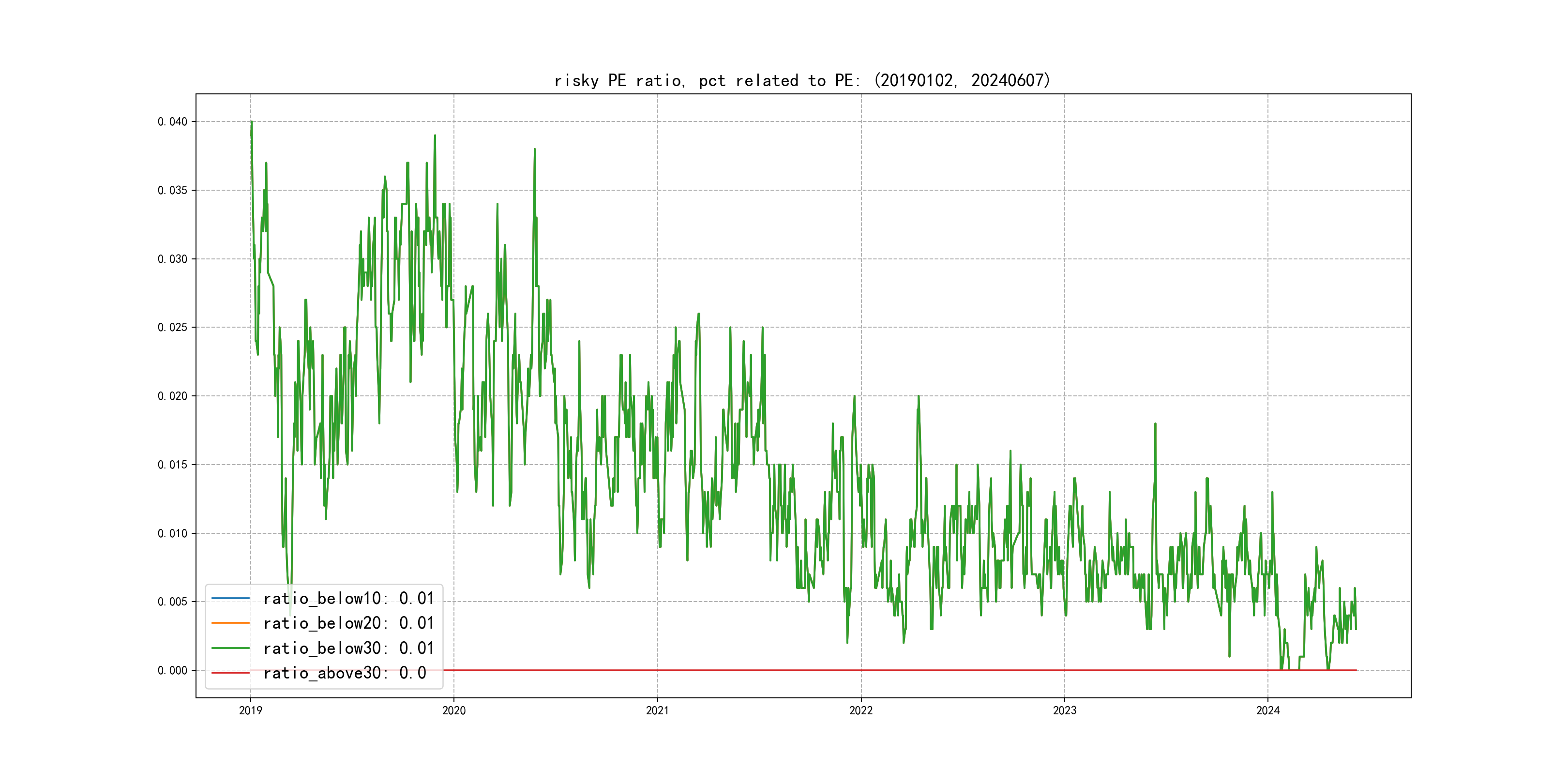Screen dimensions: 1568x784
Task: Select the 'ratio_below20: 0.01' legend label
Action: (x=348, y=623)
